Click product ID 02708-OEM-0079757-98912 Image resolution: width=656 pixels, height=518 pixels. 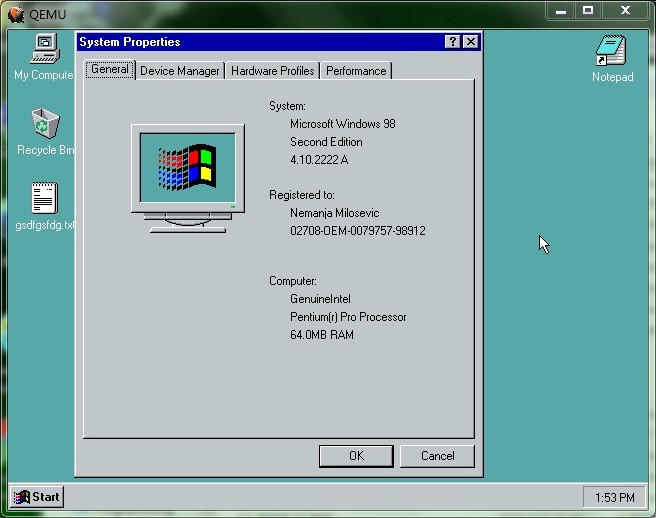tap(358, 231)
